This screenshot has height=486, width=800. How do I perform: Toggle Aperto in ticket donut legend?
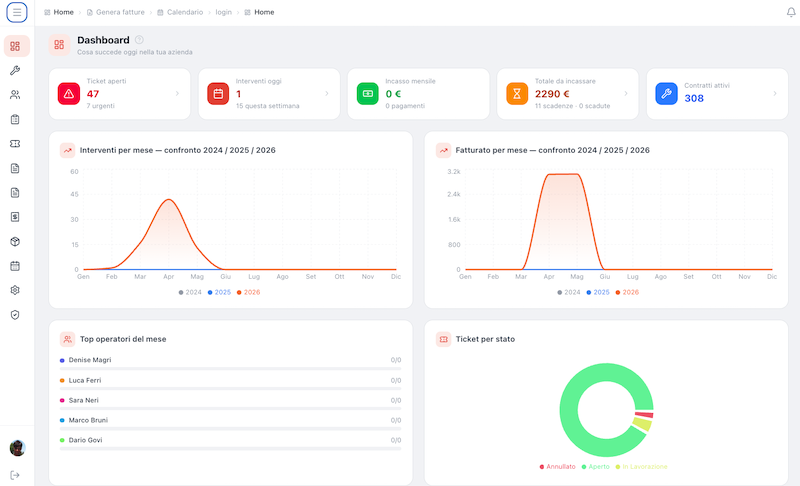coord(595,467)
